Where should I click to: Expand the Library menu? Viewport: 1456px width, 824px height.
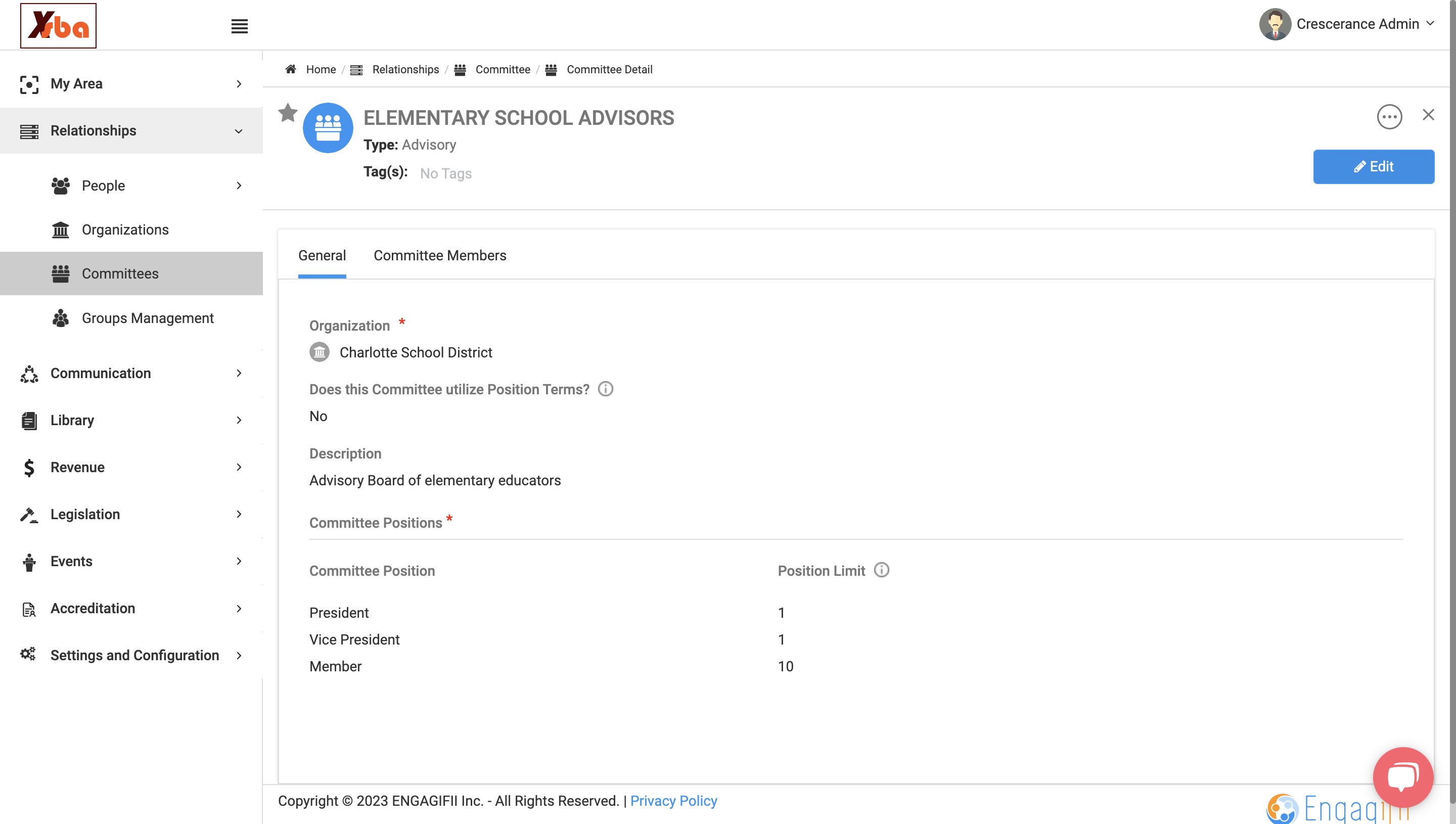[x=131, y=421]
